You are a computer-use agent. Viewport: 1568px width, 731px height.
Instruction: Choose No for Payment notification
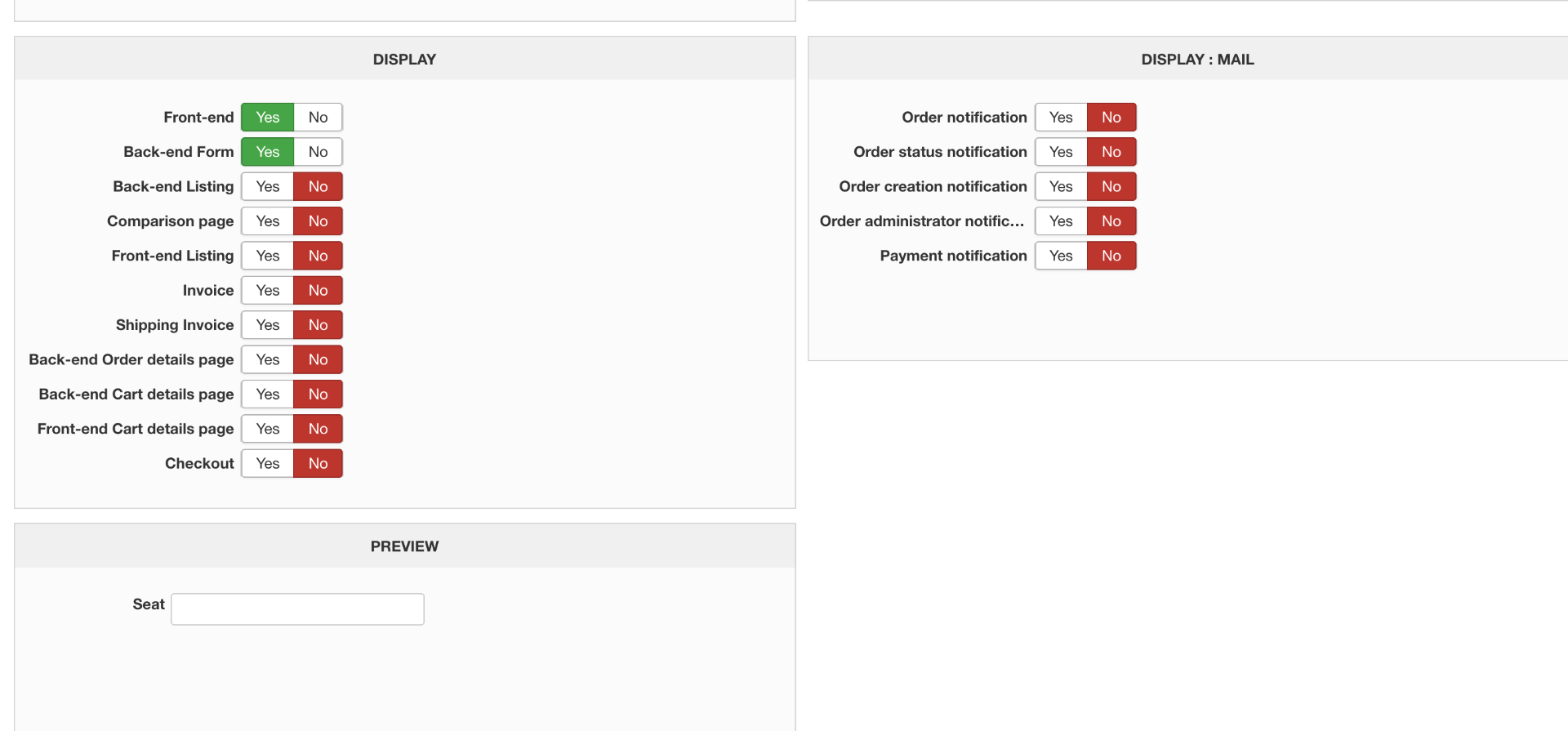[1111, 256]
